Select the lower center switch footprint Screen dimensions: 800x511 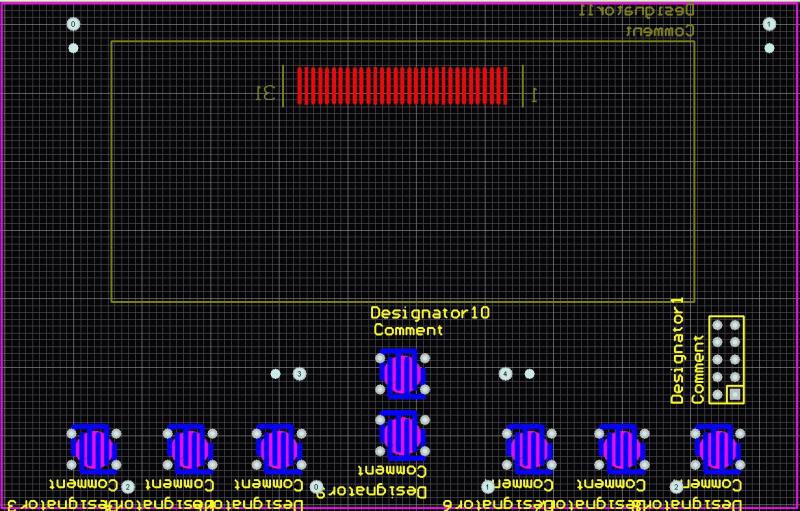click(401, 432)
